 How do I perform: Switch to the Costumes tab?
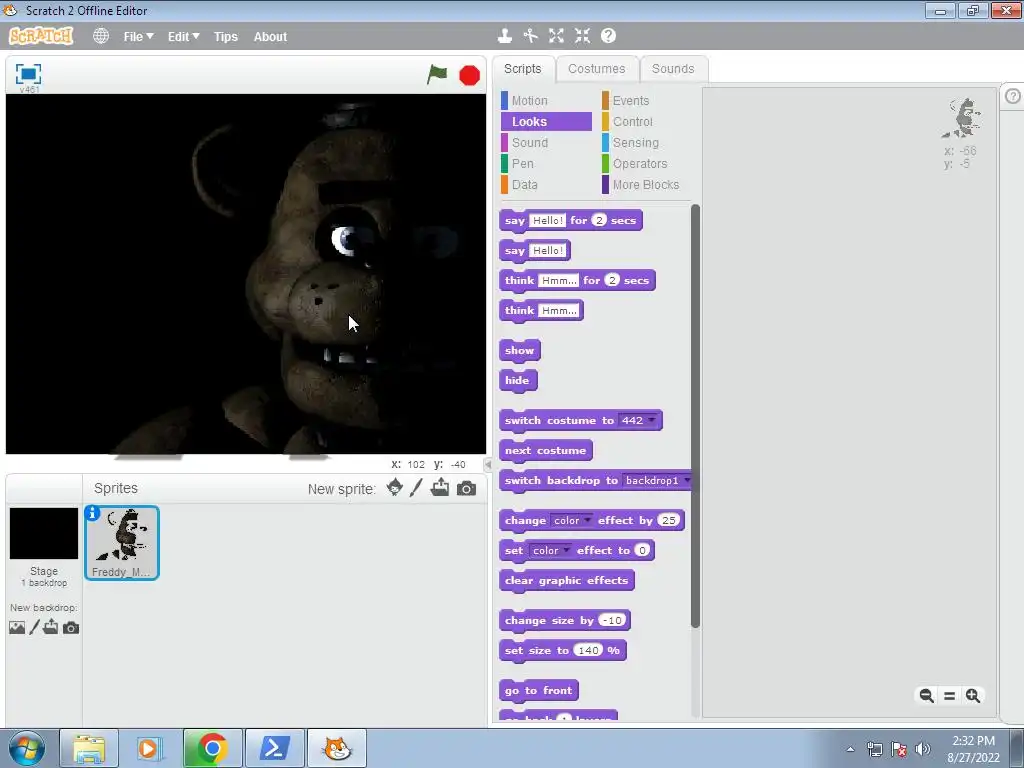596,69
